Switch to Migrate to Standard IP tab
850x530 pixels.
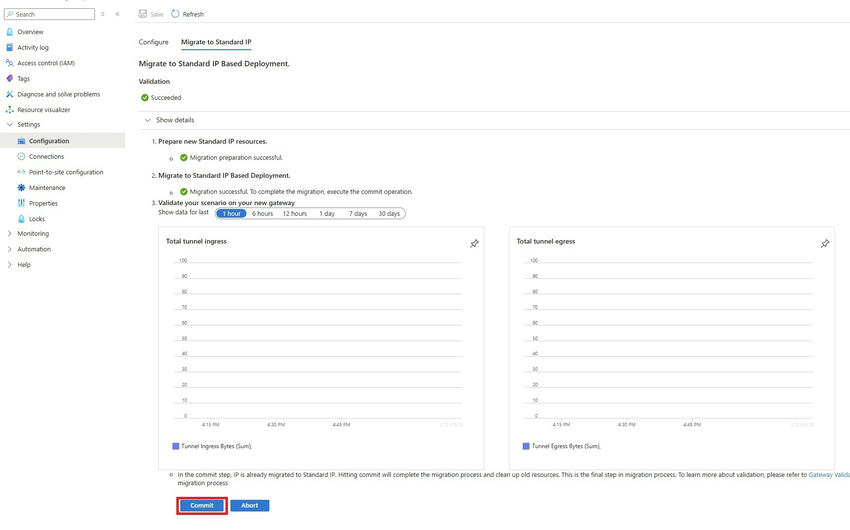pos(216,42)
